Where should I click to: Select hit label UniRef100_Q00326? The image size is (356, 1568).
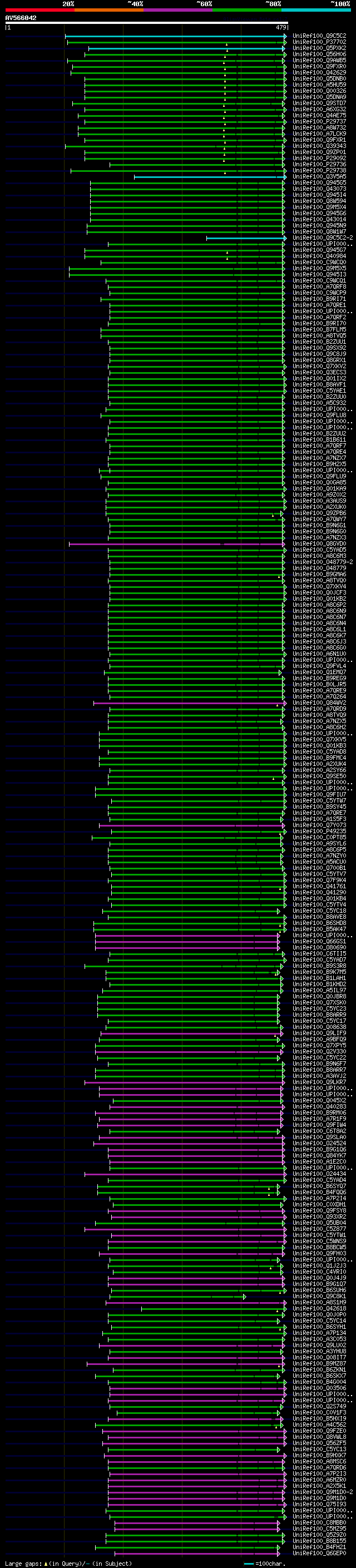point(319,91)
